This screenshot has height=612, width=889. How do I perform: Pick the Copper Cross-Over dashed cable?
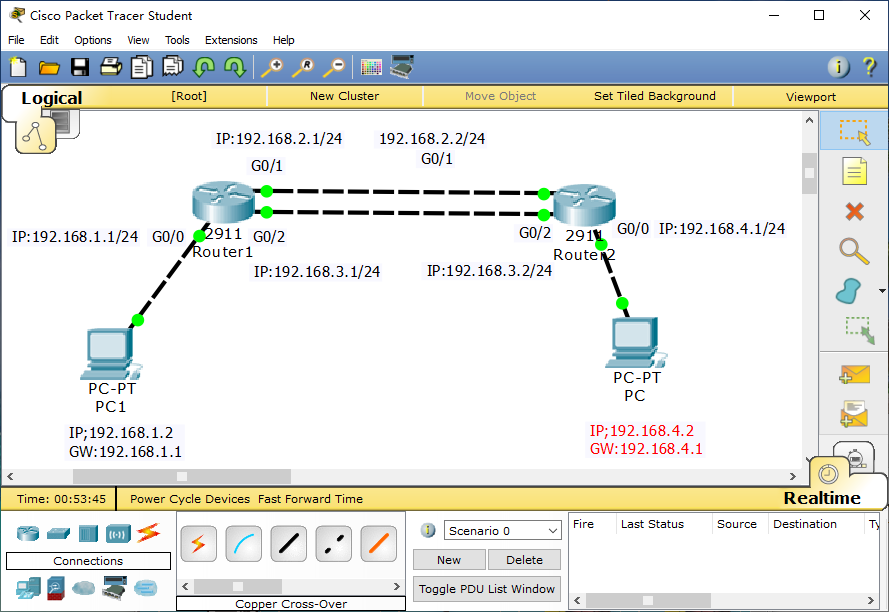pos(333,544)
